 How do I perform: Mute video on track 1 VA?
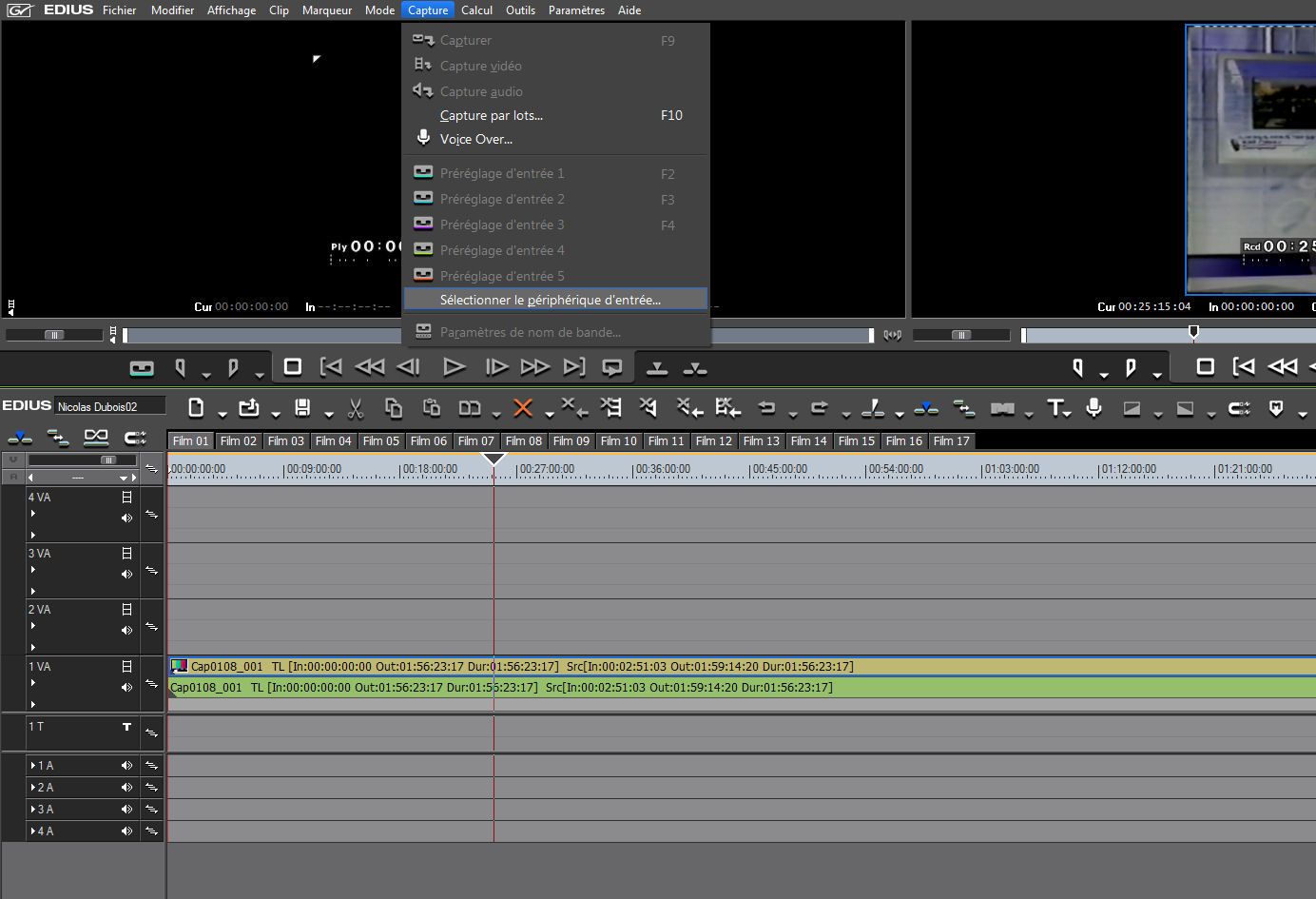click(x=126, y=667)
